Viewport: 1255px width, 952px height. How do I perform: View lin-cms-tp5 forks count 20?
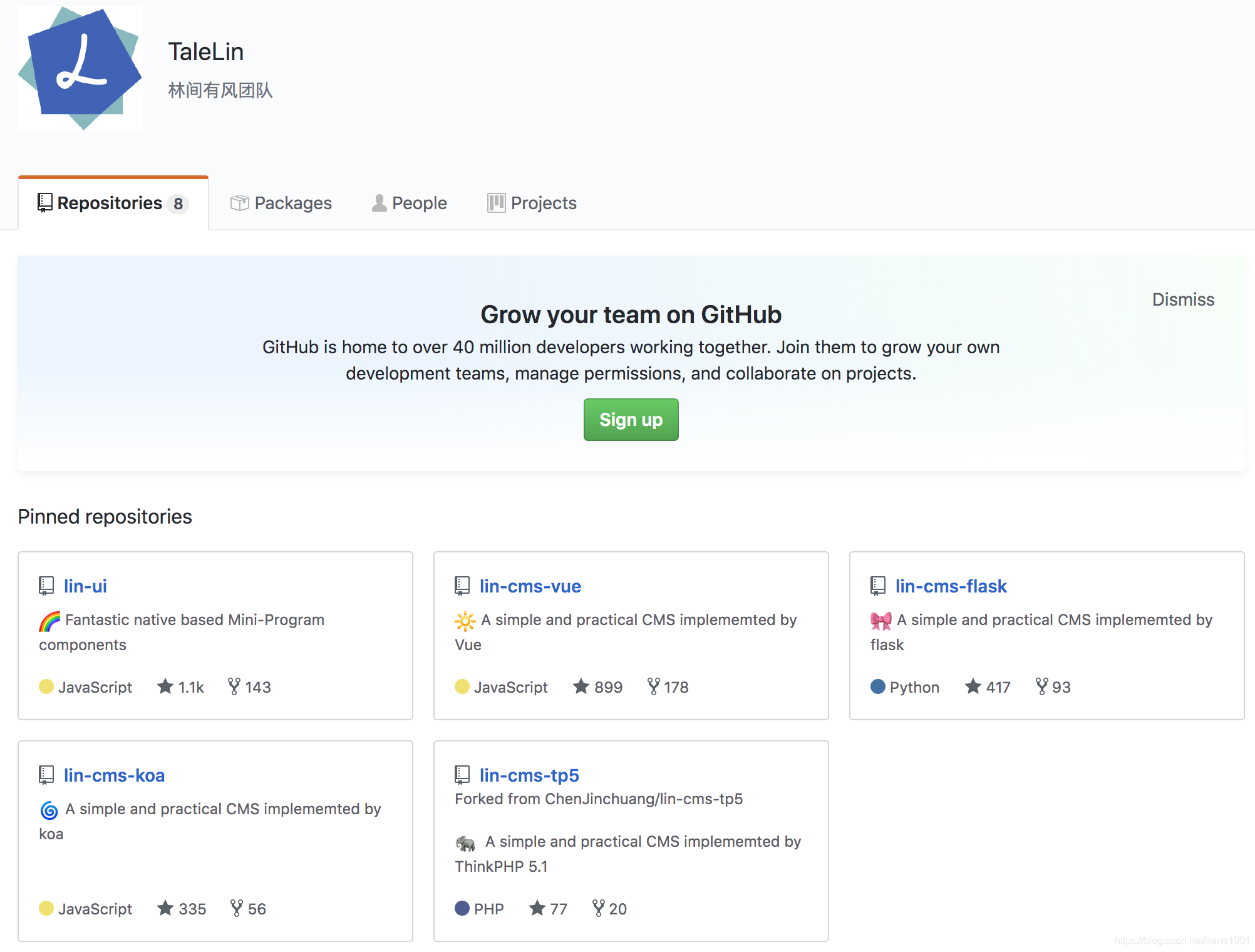click(x=609, y=909)
